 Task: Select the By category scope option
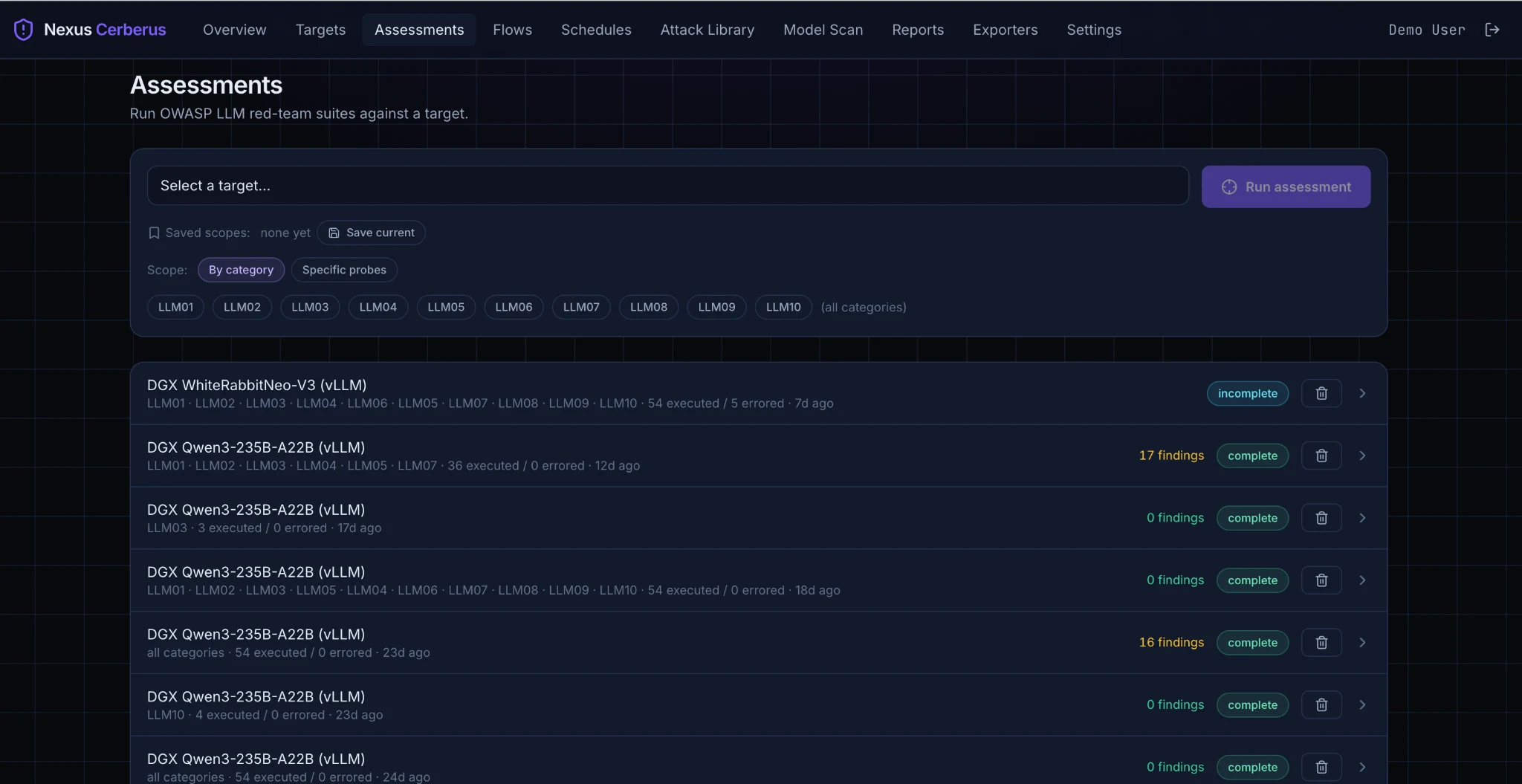[x=241, y=270]
